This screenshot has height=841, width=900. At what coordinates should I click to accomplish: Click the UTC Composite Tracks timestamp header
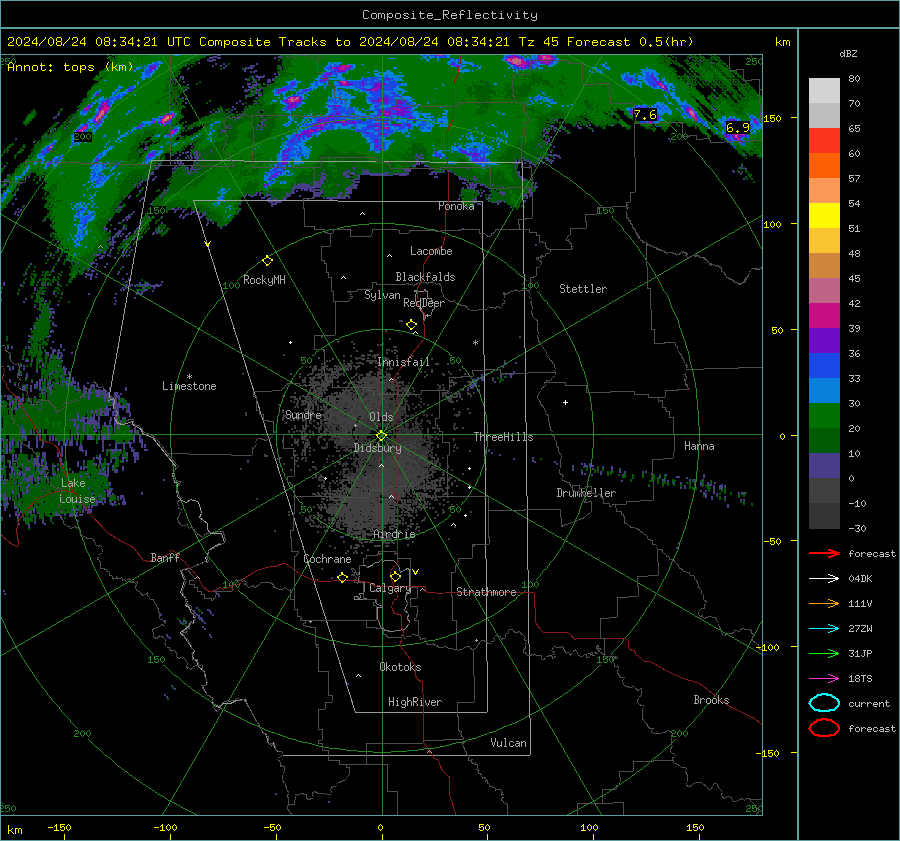coord(350,42)
